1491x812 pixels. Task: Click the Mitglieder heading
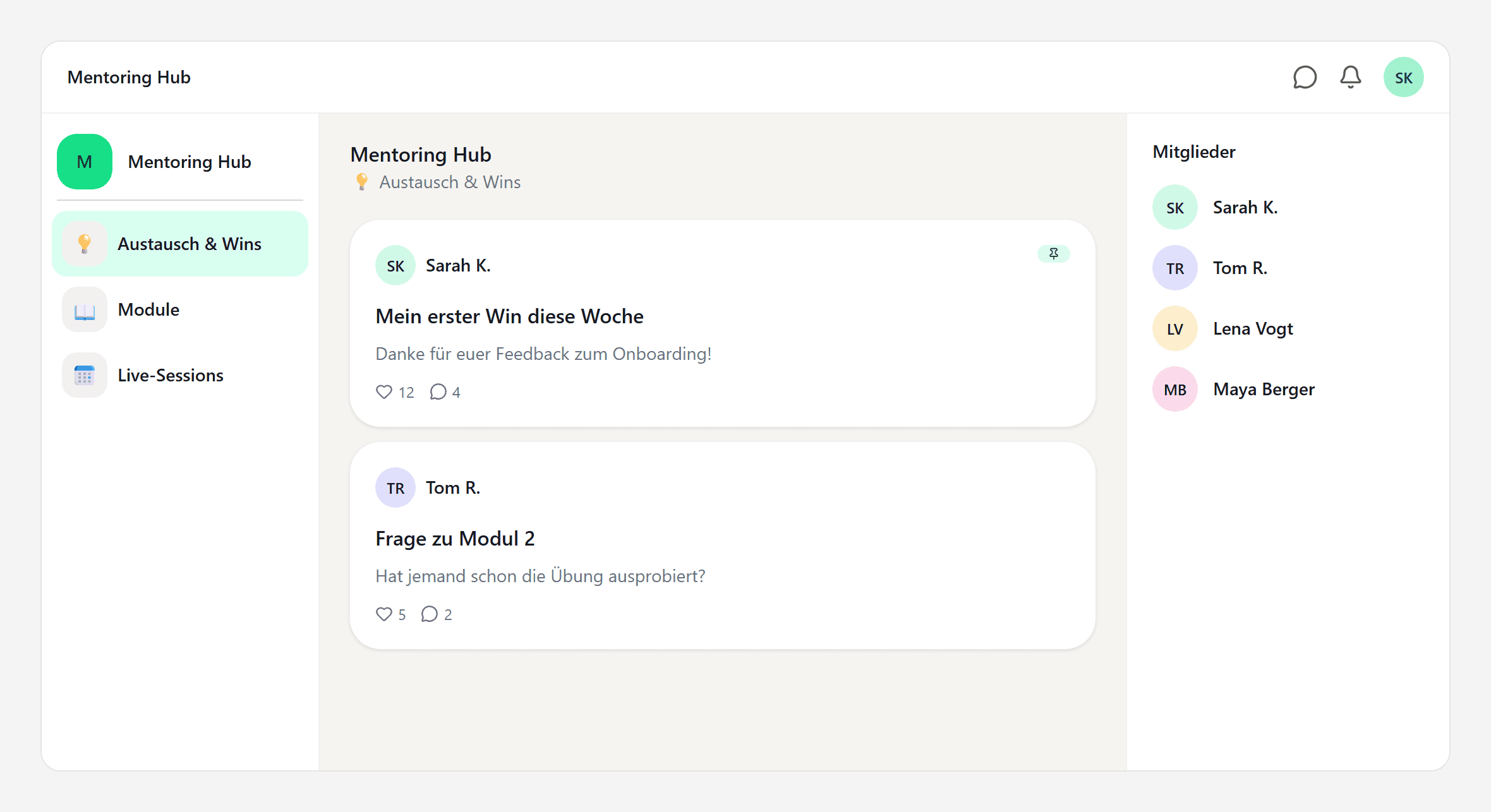tap(1193, 152)
